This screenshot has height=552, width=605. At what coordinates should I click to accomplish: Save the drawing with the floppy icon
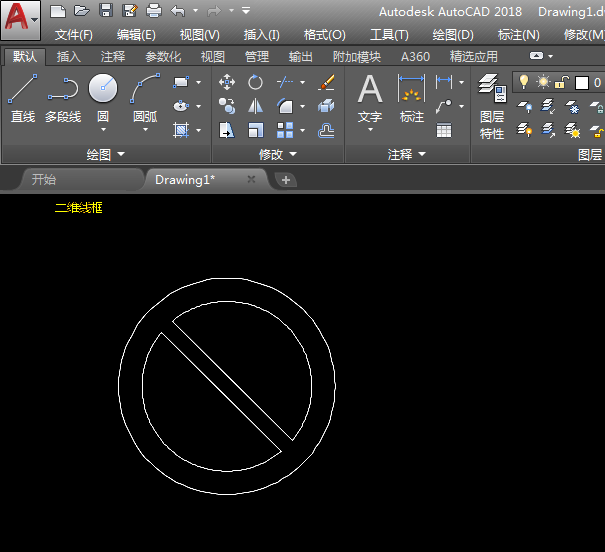click(x=106, y=11)
